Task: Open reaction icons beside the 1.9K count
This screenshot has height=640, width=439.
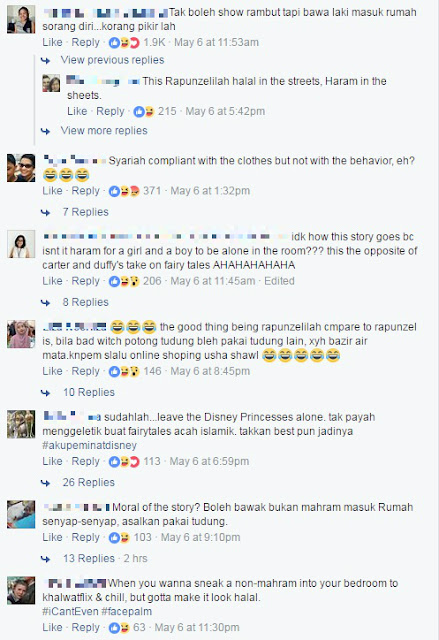Action: pos(124,42)
